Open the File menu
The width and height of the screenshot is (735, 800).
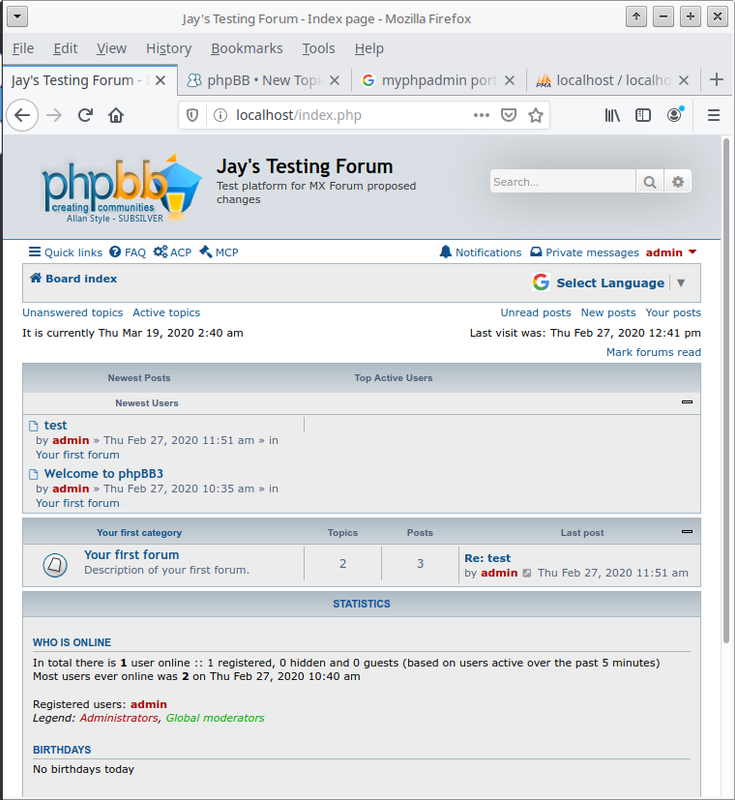pyautogui.click(x=23, y=48)
